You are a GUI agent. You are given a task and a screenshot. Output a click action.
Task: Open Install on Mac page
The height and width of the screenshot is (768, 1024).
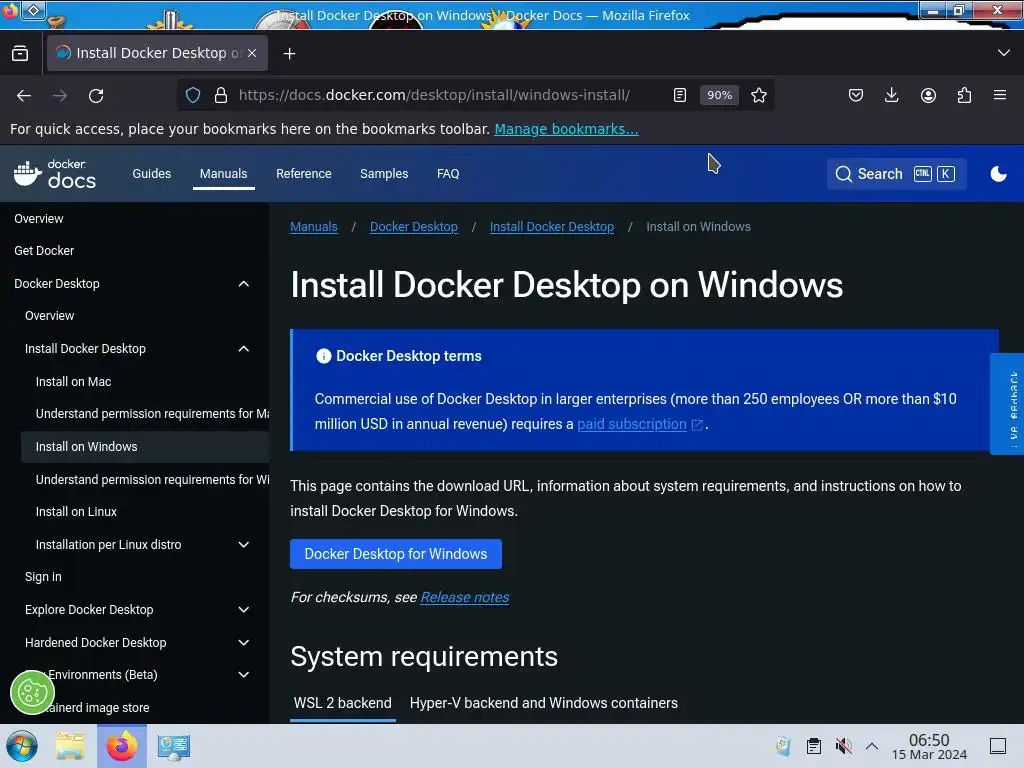[73, 381]
